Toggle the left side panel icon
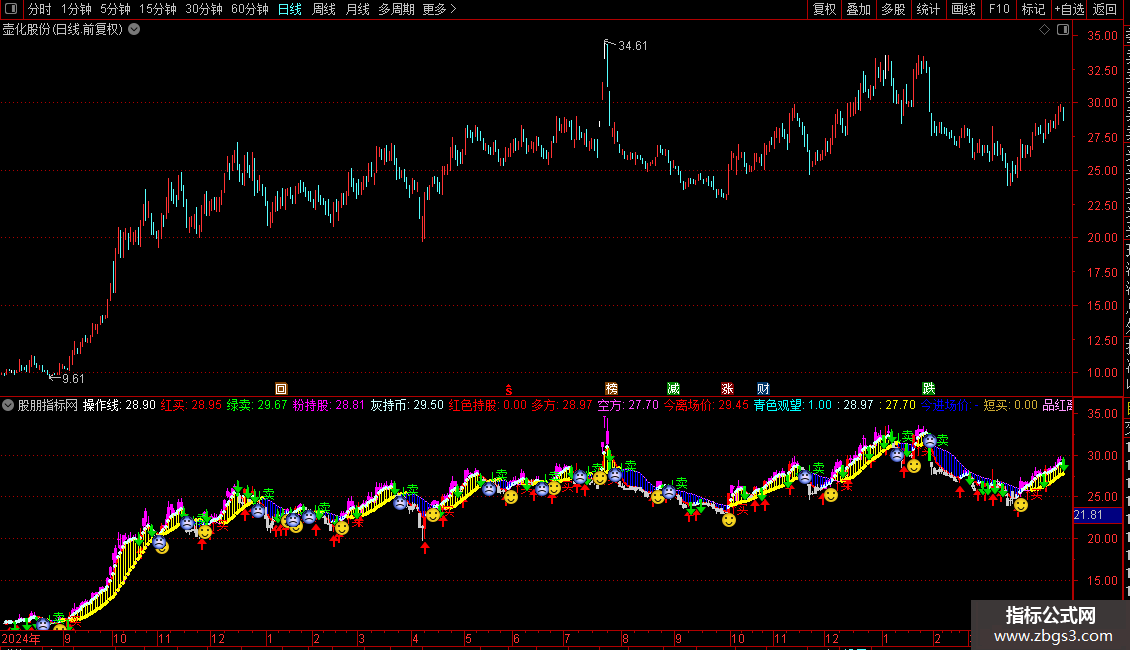 click(11, 9)
